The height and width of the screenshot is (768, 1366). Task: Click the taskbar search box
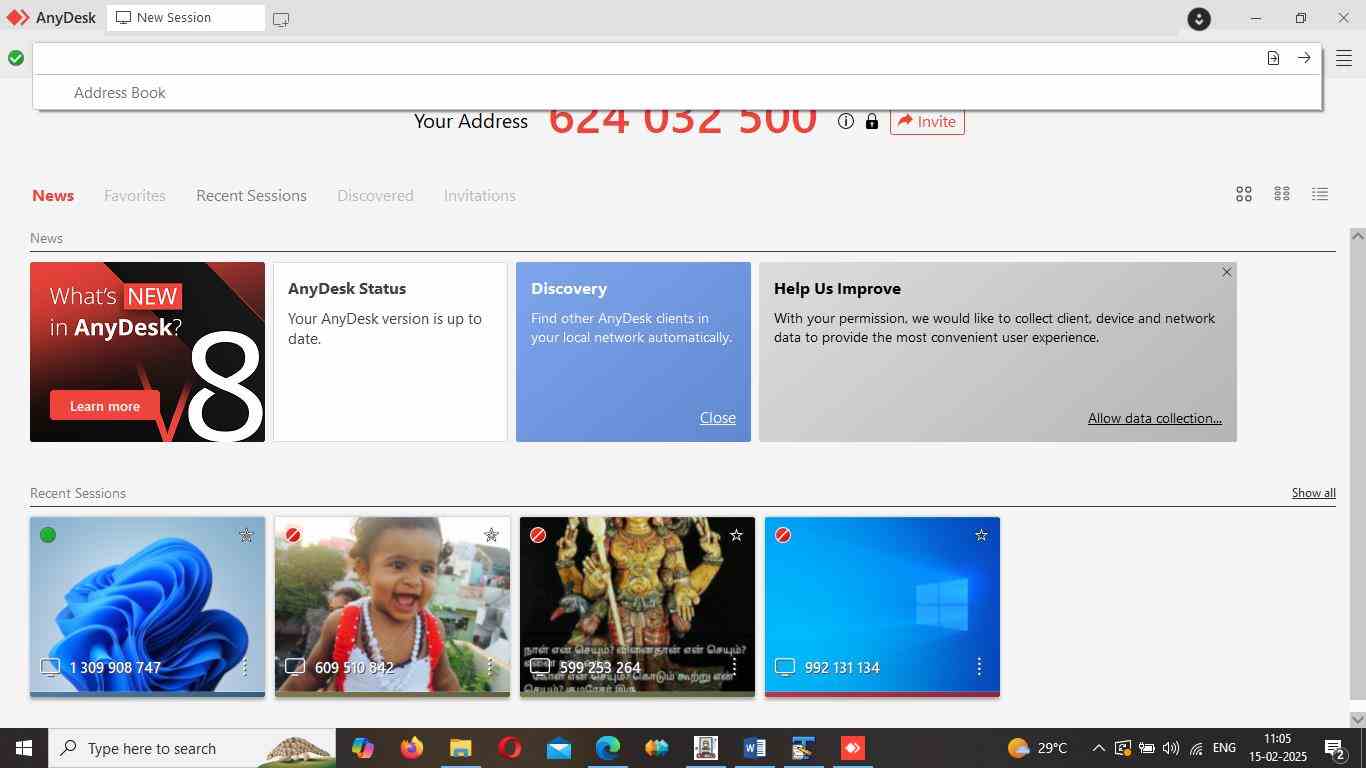click(192, 748)
